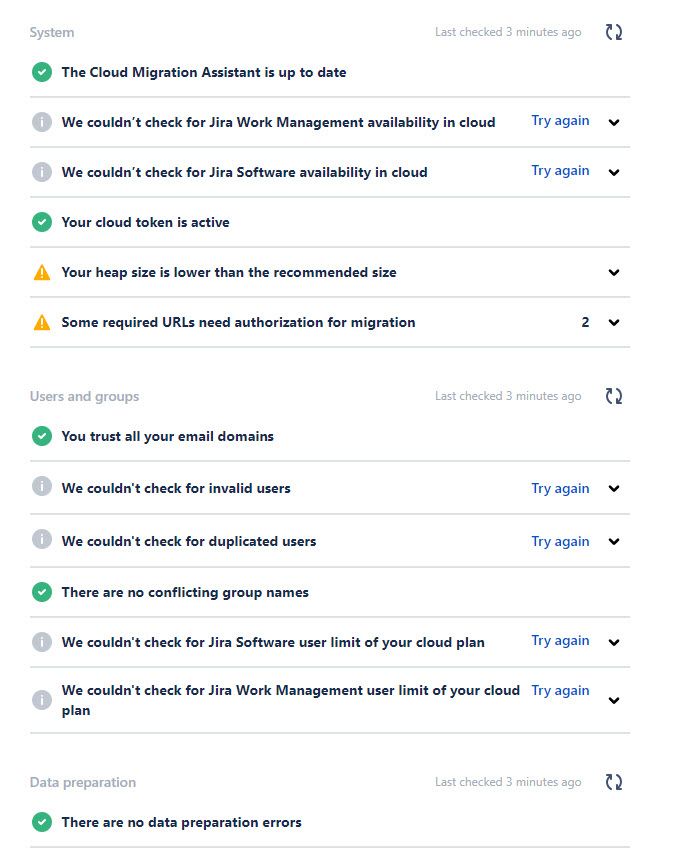
Task: Expand the Jira Work Management availability row
Action: [x=614, y=122]
